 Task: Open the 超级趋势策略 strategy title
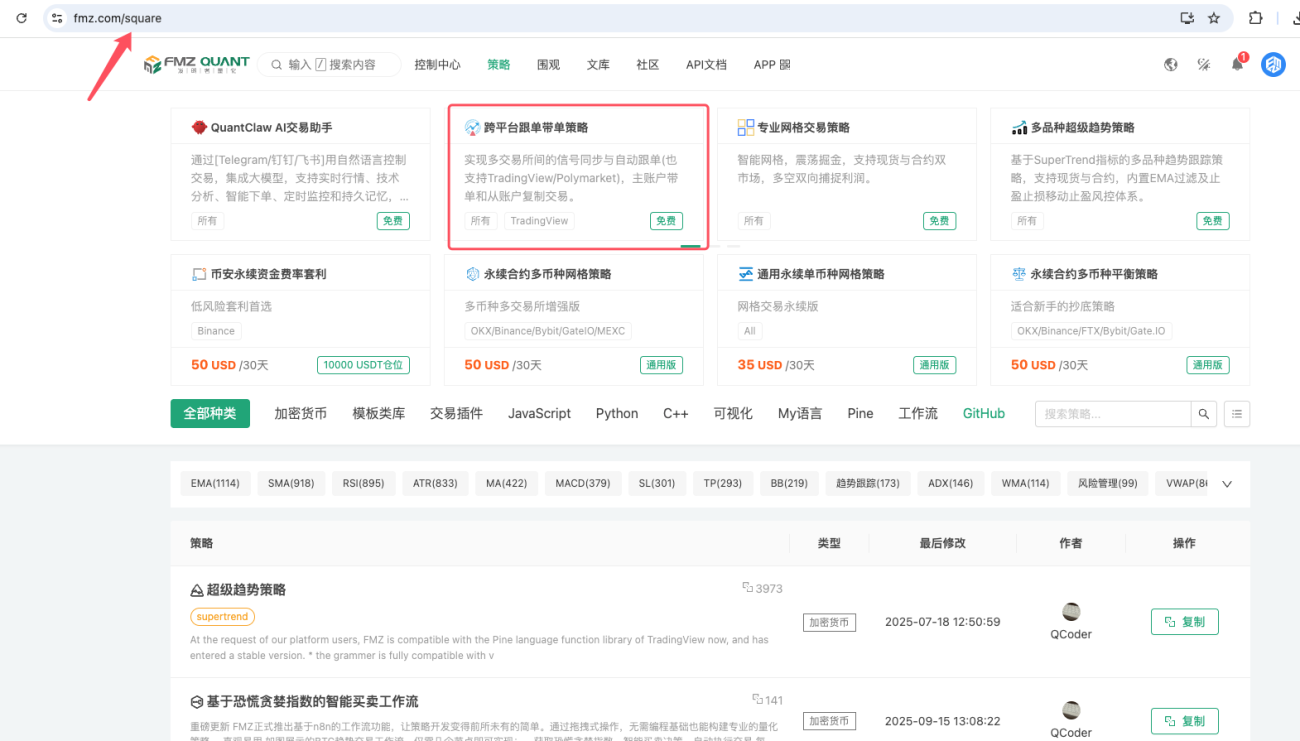coord(246,590)
